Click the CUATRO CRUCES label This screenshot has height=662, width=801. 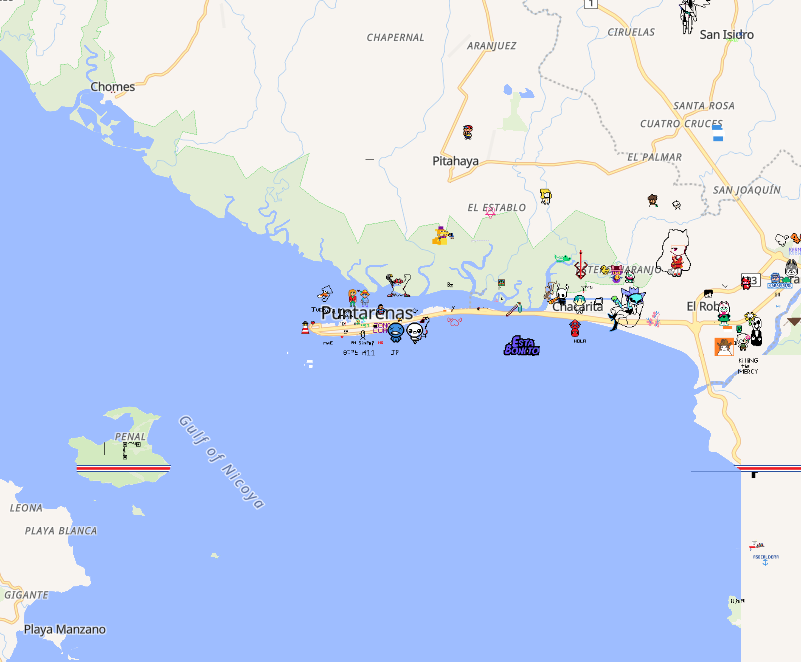pos(681,124)
